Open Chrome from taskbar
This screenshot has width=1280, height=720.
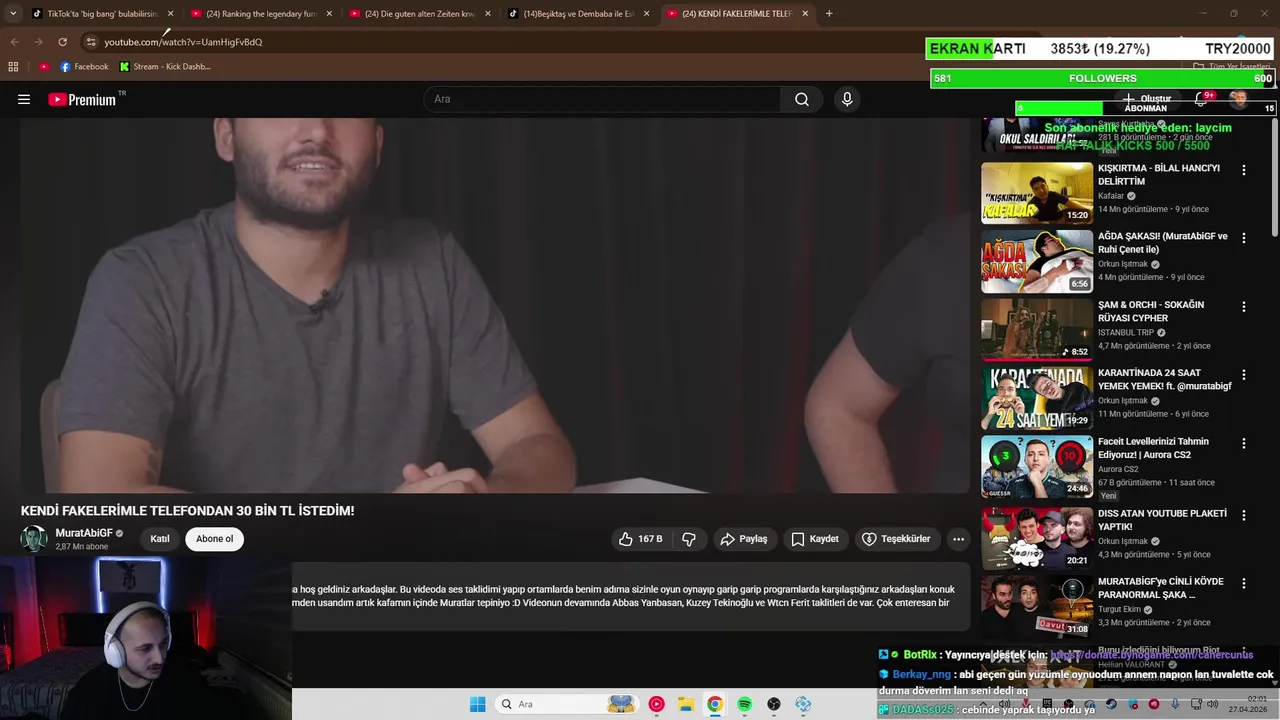pyautogui.click(x=715, y=704)
